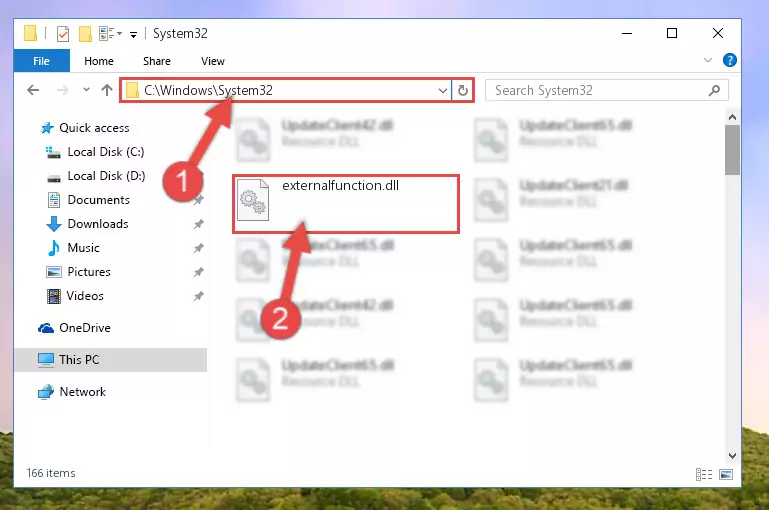Switch to Large icons view layout
The width and height of the screenshot is (769, 510).
click(726, 474)
